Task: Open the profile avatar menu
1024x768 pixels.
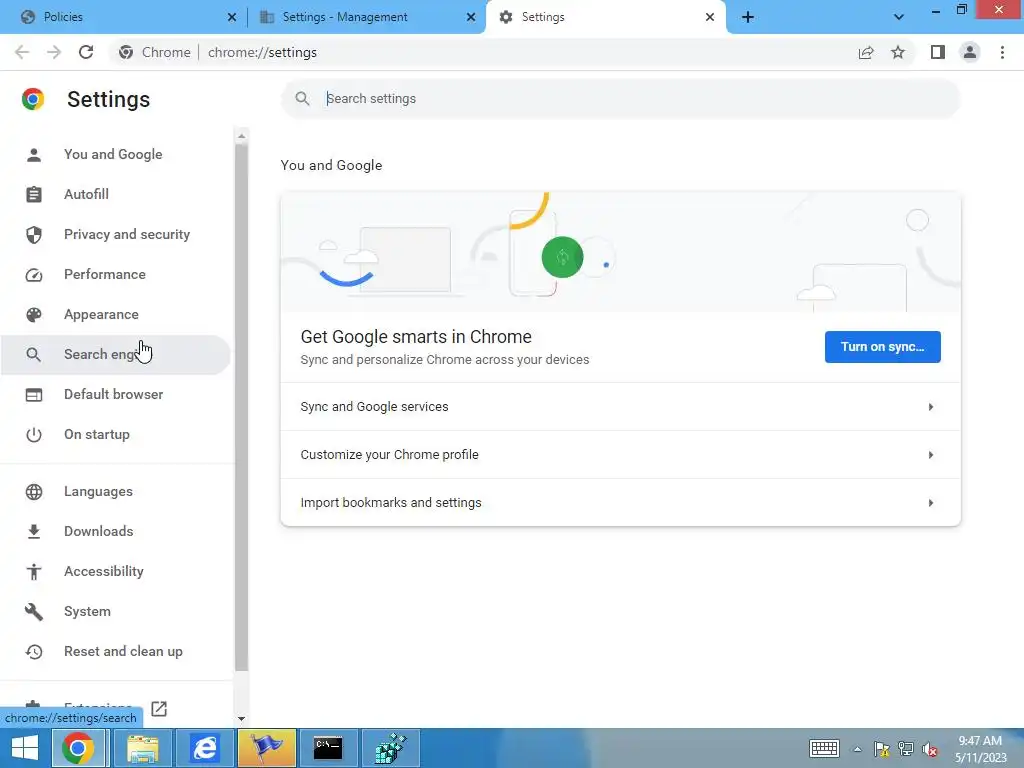Action: [970, 52]
